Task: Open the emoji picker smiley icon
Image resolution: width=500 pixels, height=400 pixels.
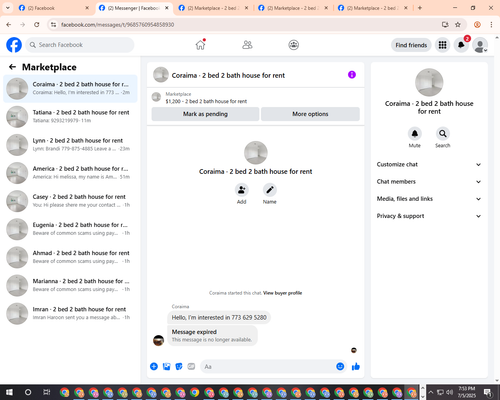Action: [x=340, y=366]
